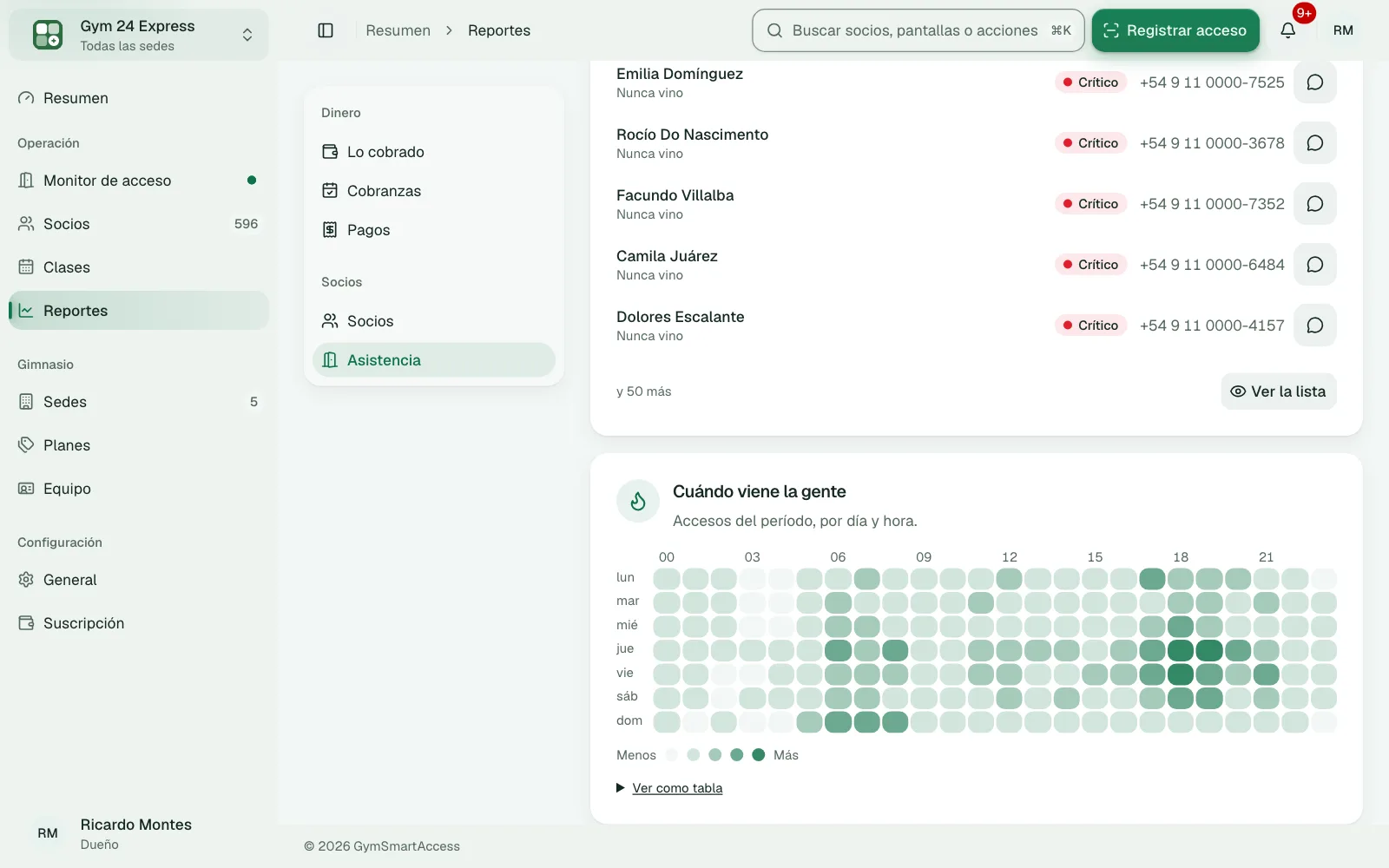The height and width of the screenshot is (868, 1389).
Task: Click Ver la lista button
Action: [x=1279, y=391]
